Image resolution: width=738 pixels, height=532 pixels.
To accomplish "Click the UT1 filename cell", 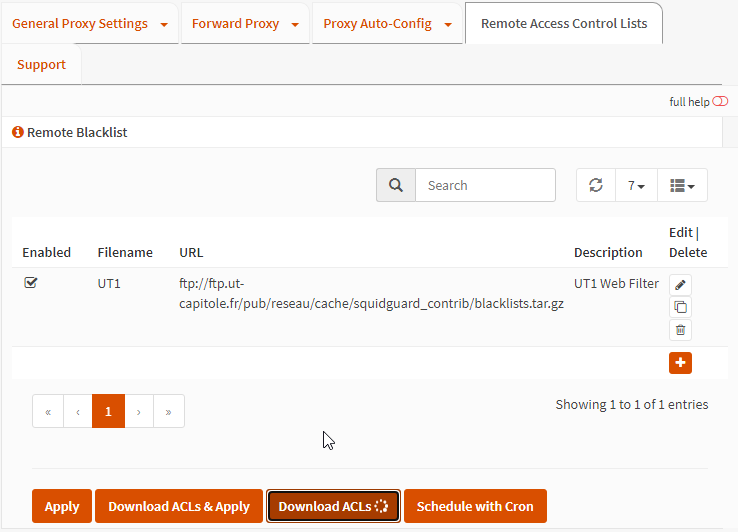I will coord(109,283).
